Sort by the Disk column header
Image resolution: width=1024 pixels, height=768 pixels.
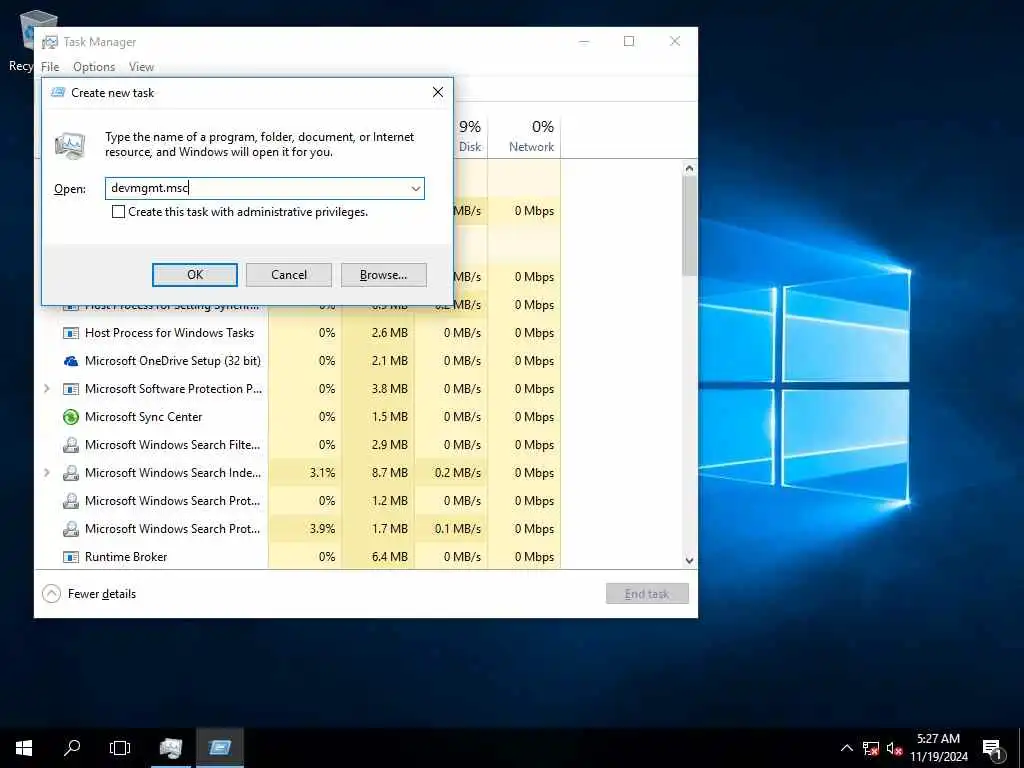tap(470, 136)
